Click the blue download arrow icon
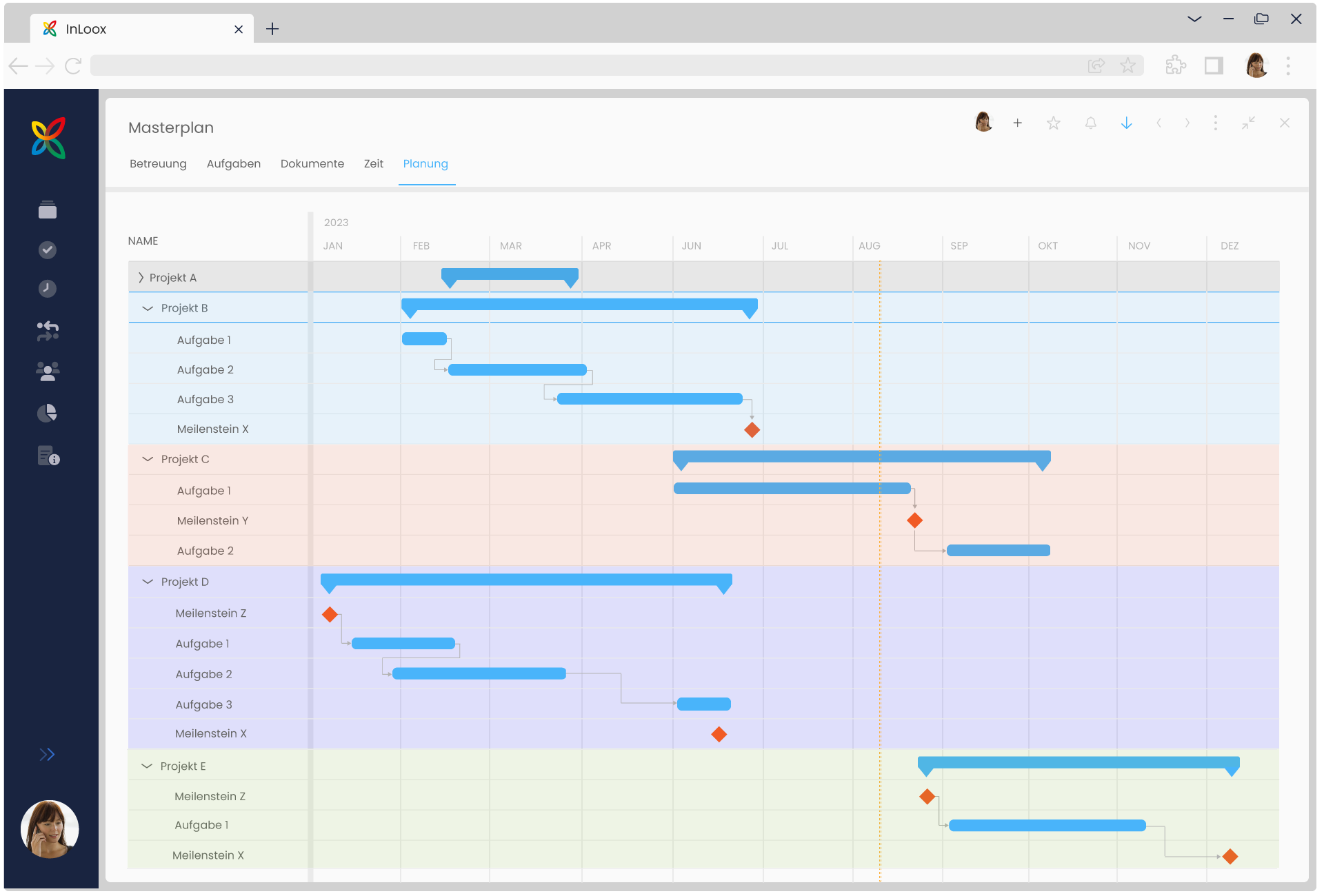Screen dimensions: 1324x896 pos(1126,123)
